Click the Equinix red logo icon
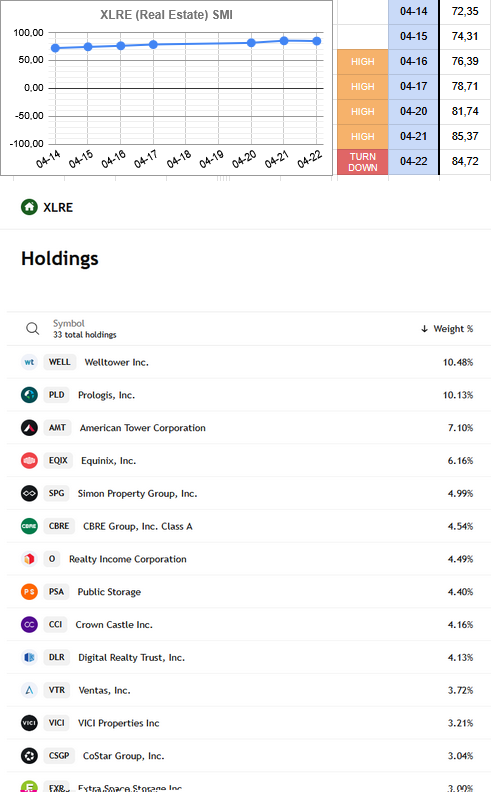Screen dimensions: 491x792 pos(29,461)
